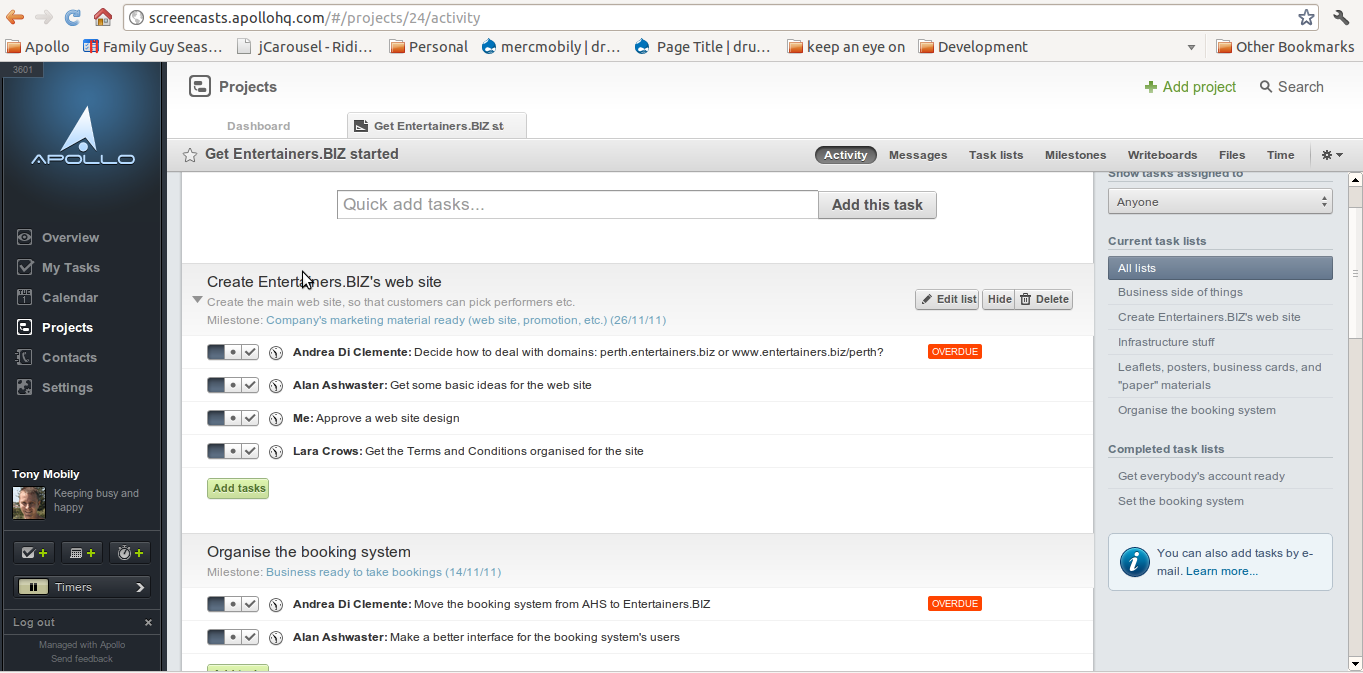Open the "Anyone" assignee dropdown

tap(1219, 200)
